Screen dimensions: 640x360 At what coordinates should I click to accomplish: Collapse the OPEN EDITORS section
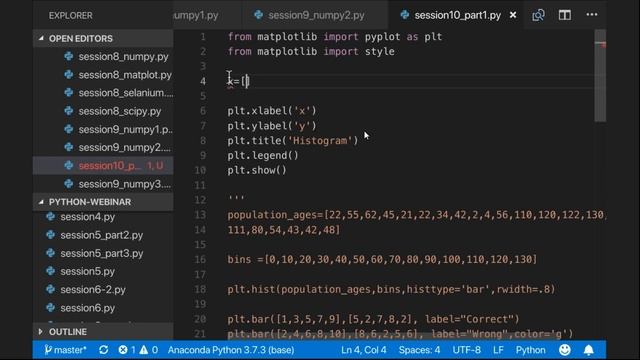(x=103, y=38)
